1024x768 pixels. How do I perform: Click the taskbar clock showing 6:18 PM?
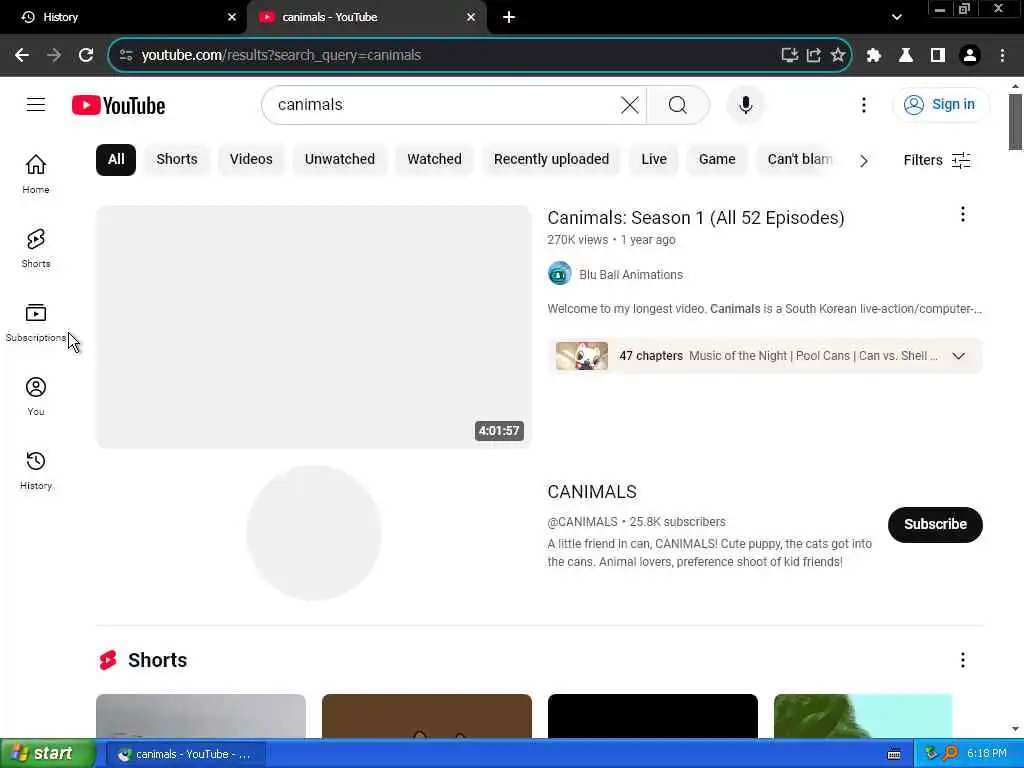(987, 754)
